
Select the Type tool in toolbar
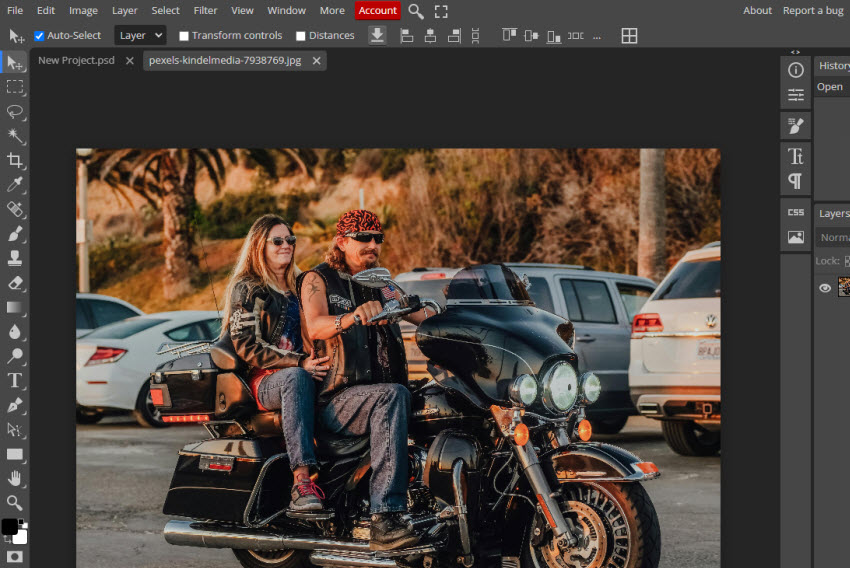[15, 380]
